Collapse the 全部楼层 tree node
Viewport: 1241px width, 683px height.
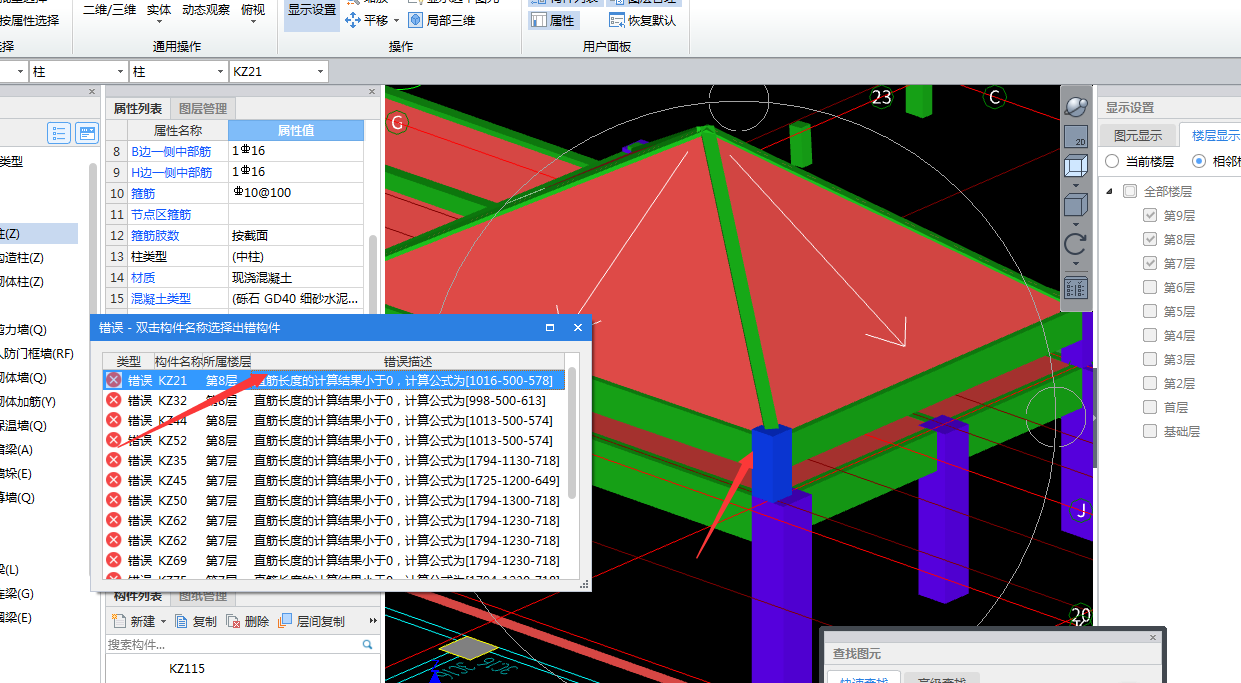tap(1108, 191)
